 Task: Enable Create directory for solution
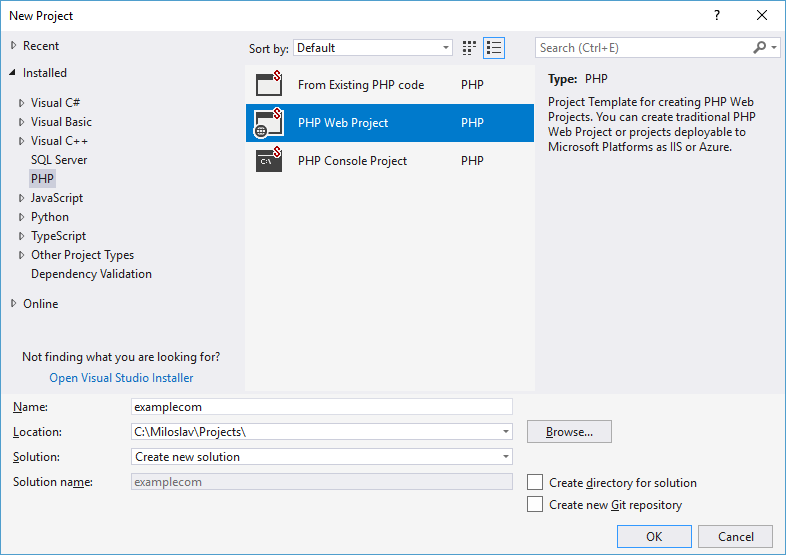(535, 482)
